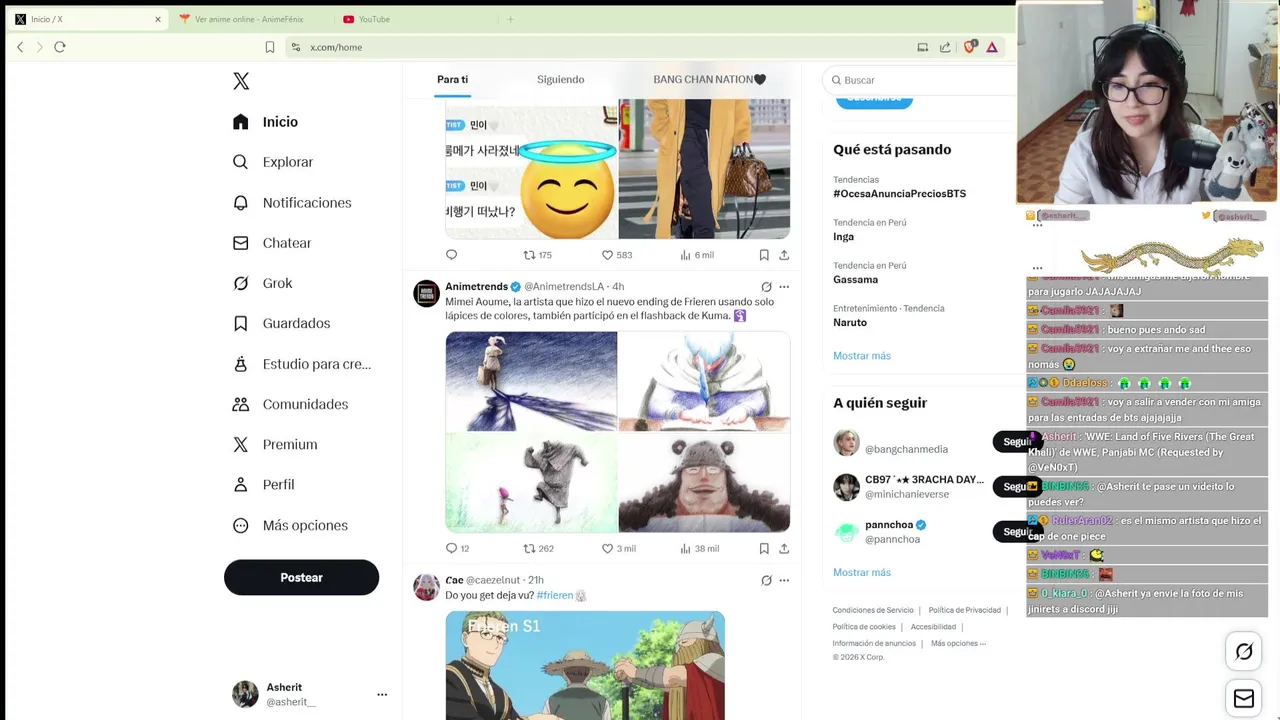
Task: Open Asherit account avatar at bottom left
Action: 245,694
